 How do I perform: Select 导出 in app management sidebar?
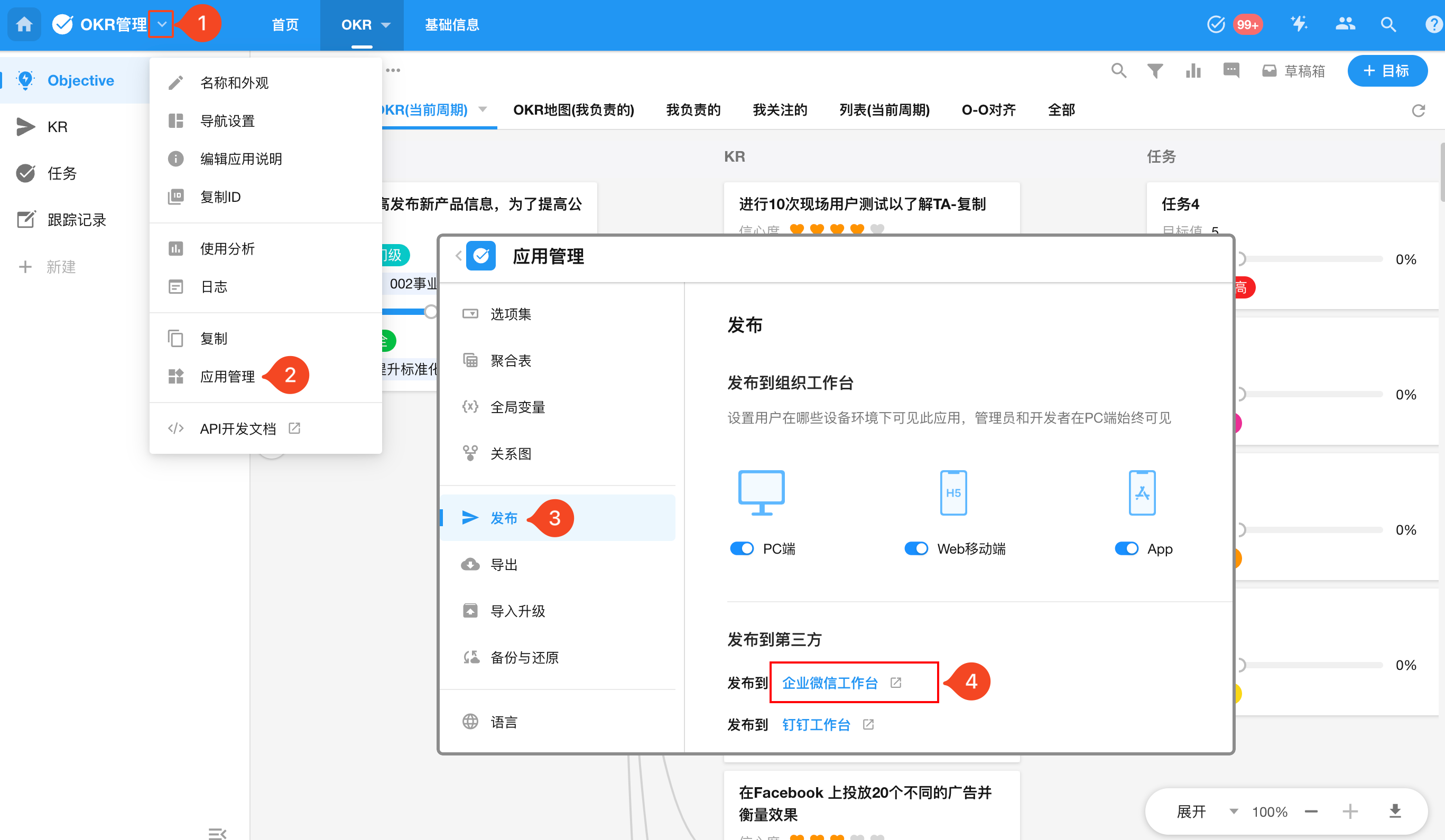pyautogui.click(x=504, y=564)
